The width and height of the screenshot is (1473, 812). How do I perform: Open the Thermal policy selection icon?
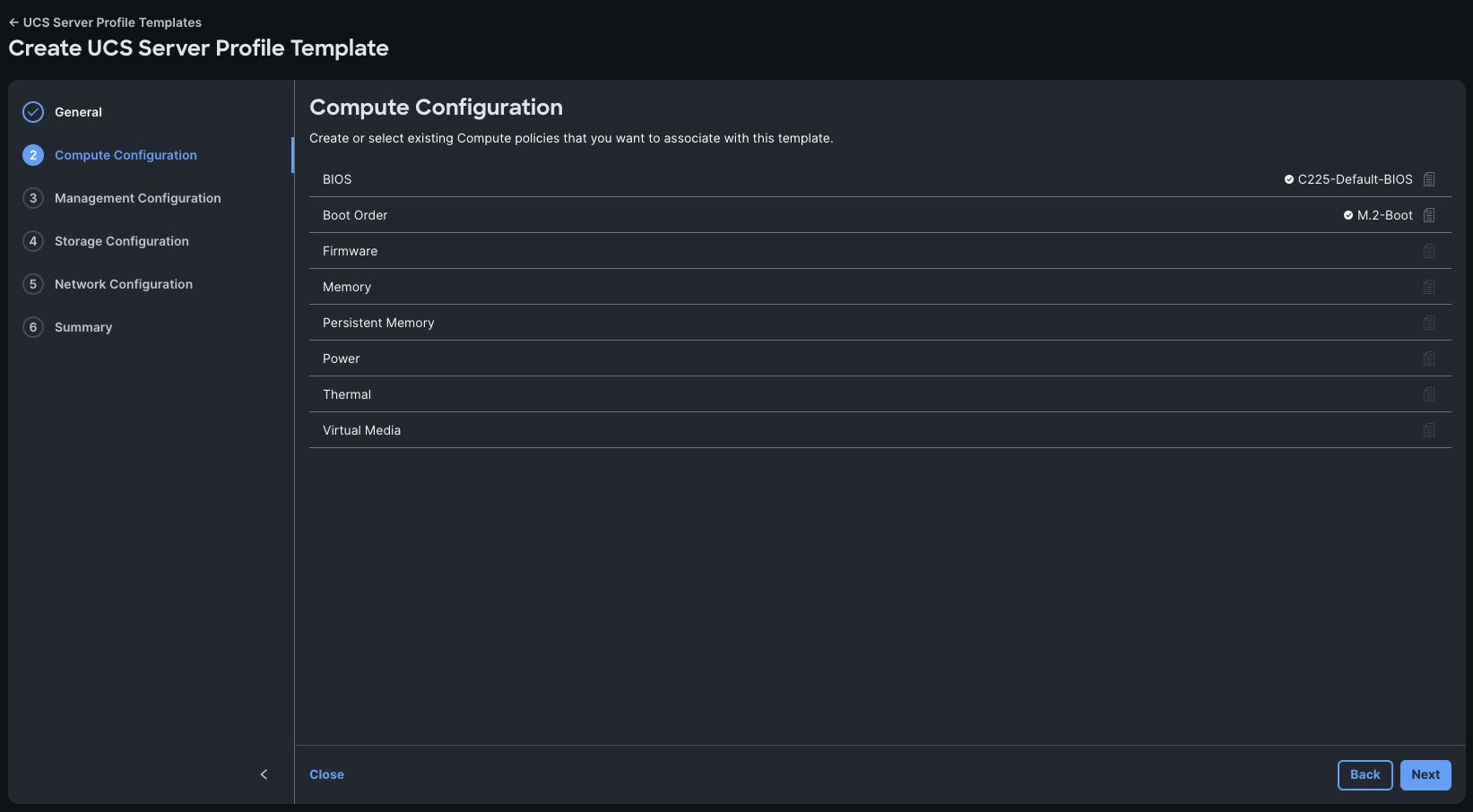[1429, 394]
